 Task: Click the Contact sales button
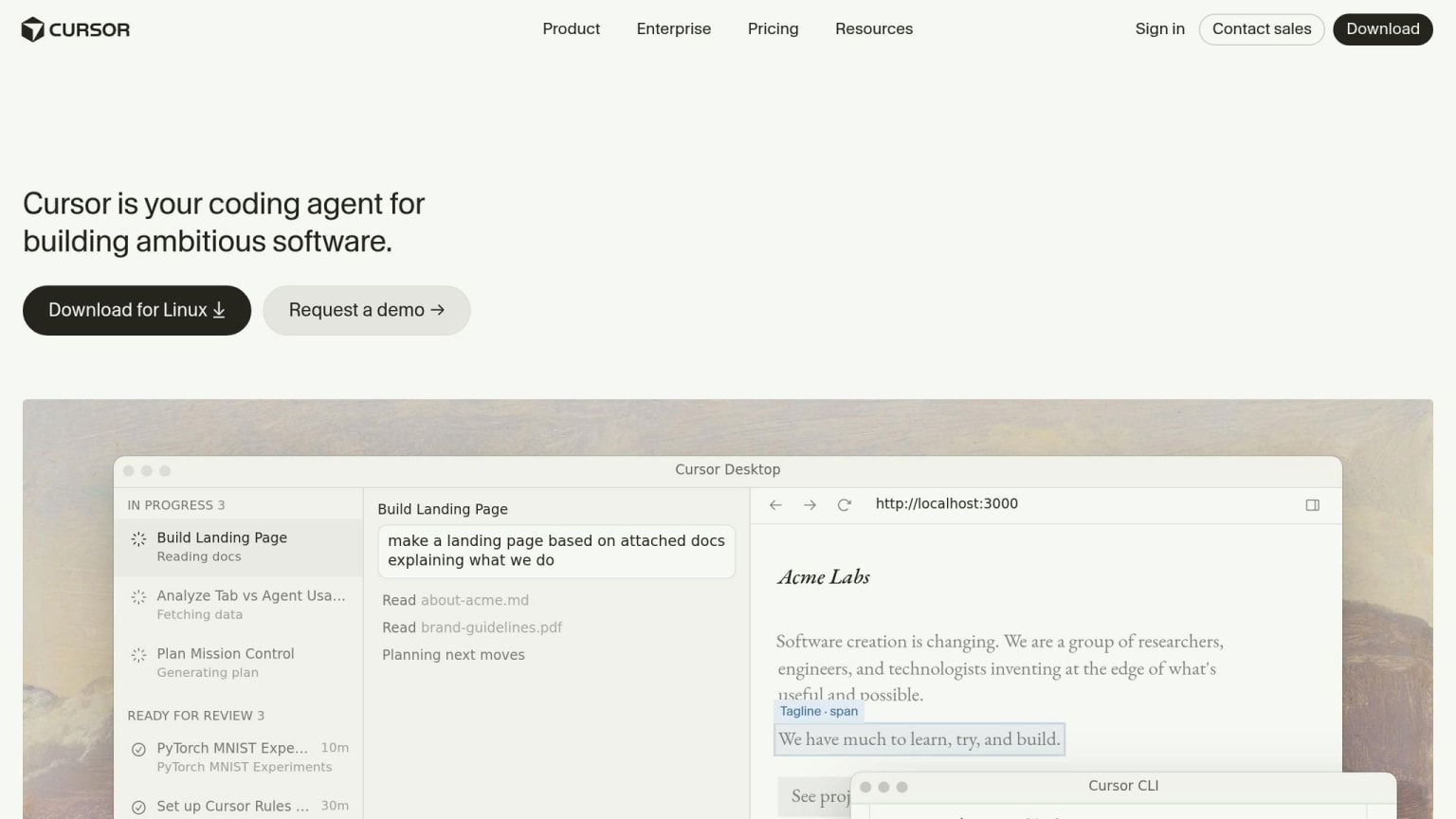[1262, 29]
